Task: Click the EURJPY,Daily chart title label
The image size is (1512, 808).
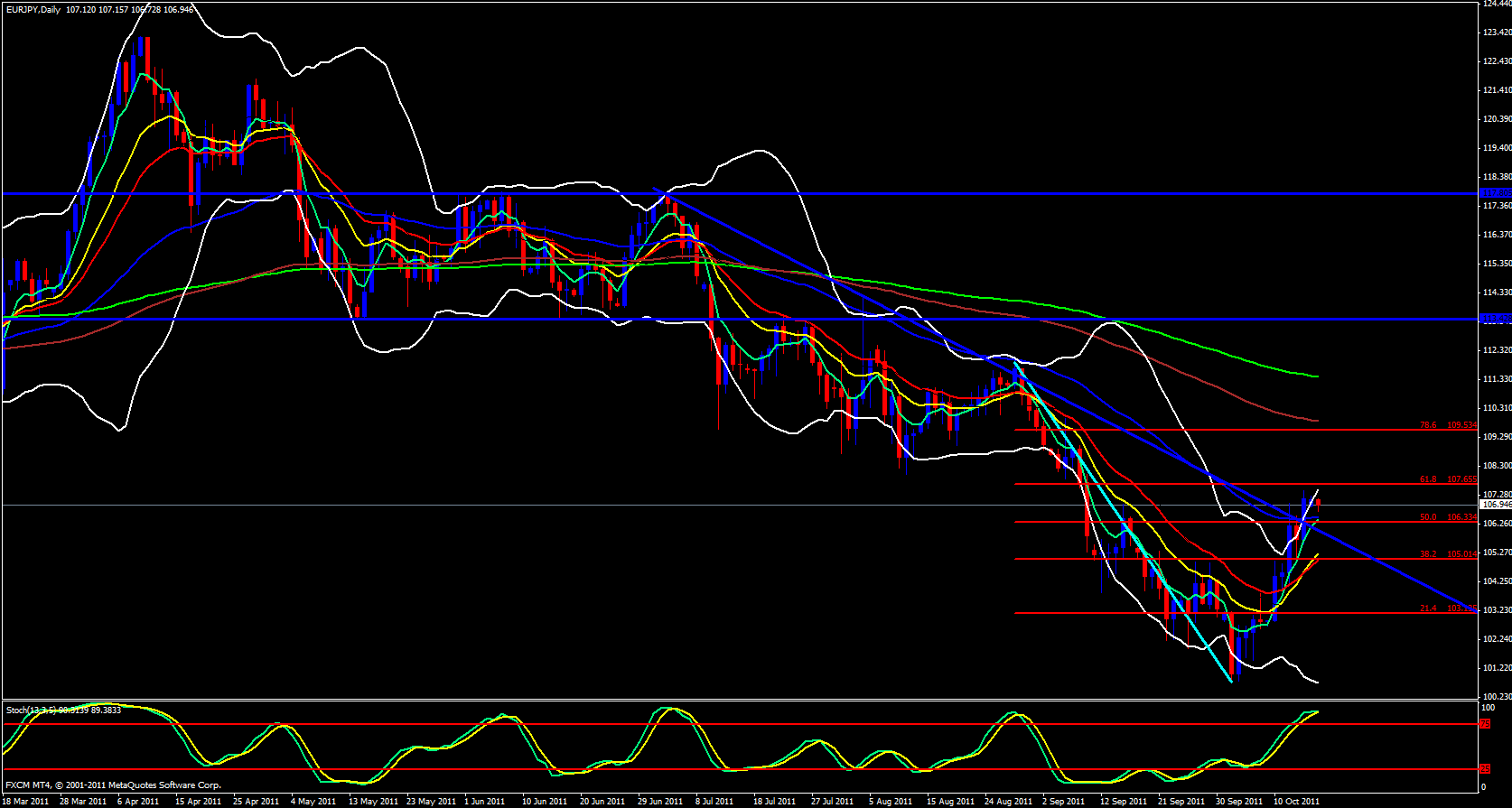Action: click(x=33, y=9)
